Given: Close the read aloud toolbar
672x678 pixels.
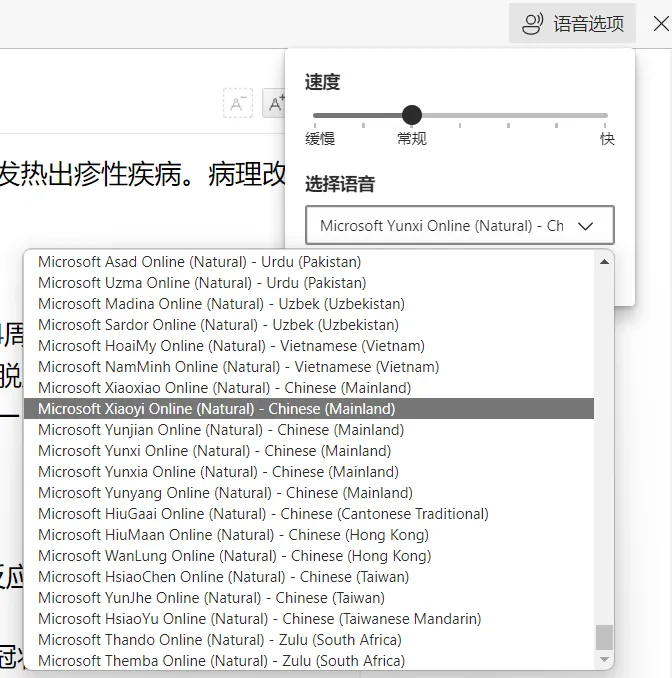Looking at the screenshot, I should [661, 24].
